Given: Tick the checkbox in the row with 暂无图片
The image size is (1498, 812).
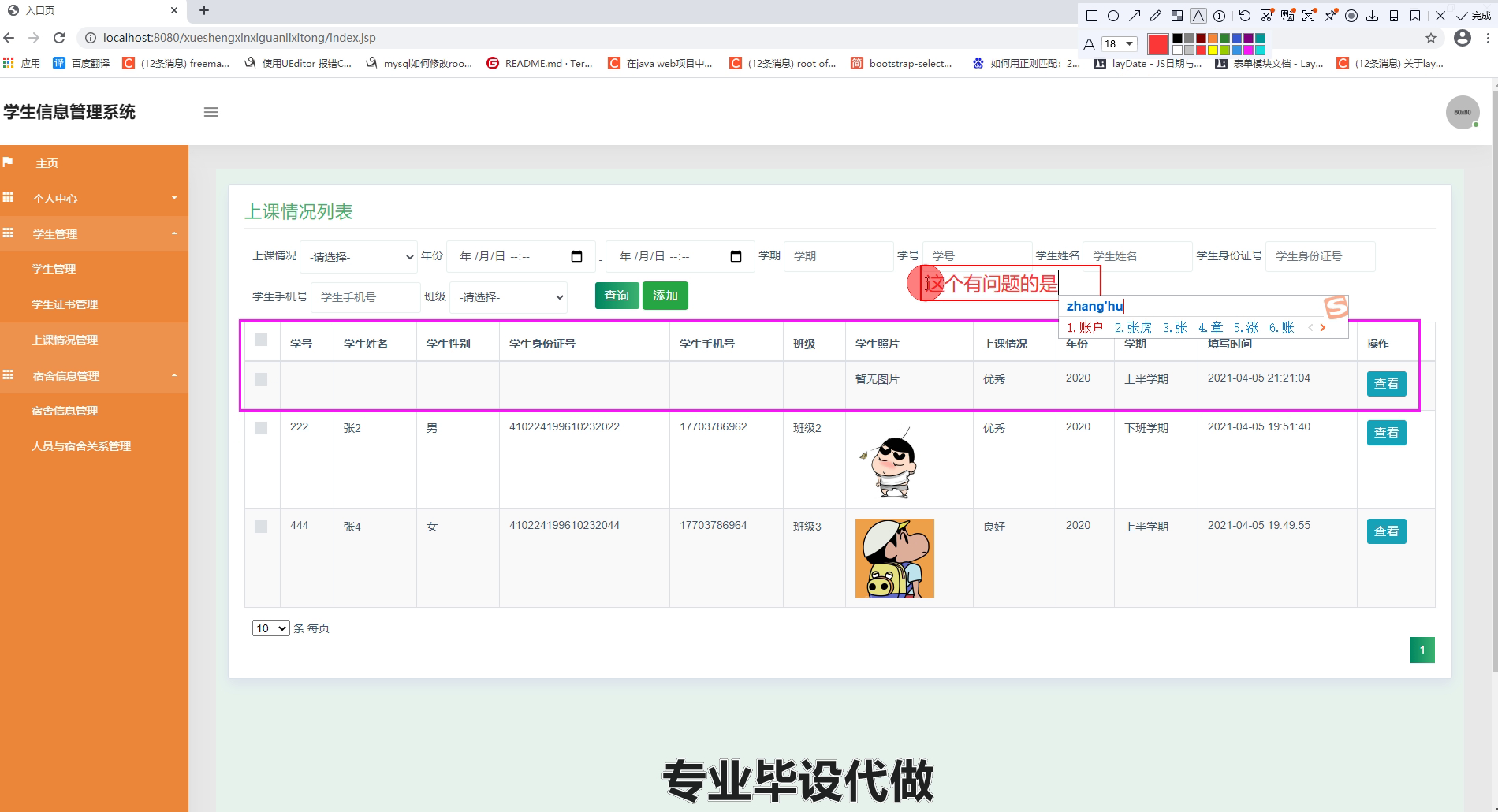Looking at the screenshot, I should (261, 379).
